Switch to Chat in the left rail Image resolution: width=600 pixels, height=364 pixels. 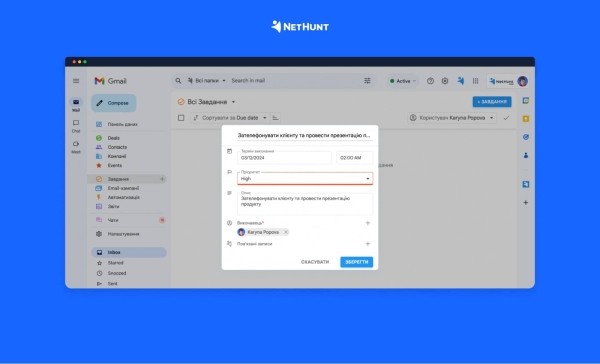coord(76,126)
